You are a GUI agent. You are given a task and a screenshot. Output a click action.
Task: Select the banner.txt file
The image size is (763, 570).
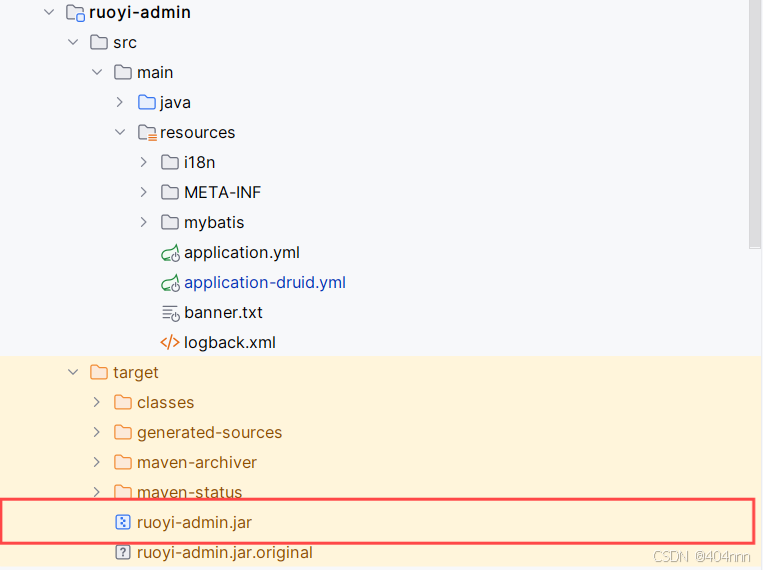click(x=223, y=313)
